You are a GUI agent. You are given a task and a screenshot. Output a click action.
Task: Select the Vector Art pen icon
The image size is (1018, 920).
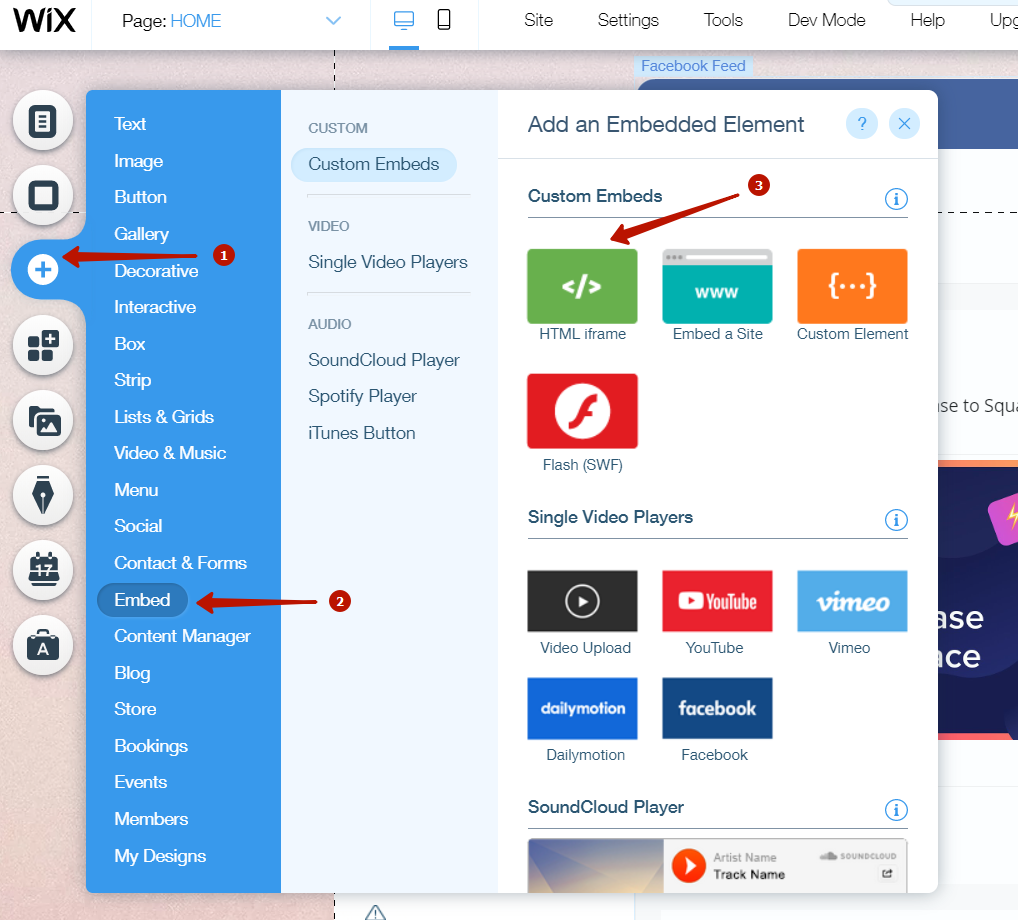pyautogui.click(x=43, y=496)
